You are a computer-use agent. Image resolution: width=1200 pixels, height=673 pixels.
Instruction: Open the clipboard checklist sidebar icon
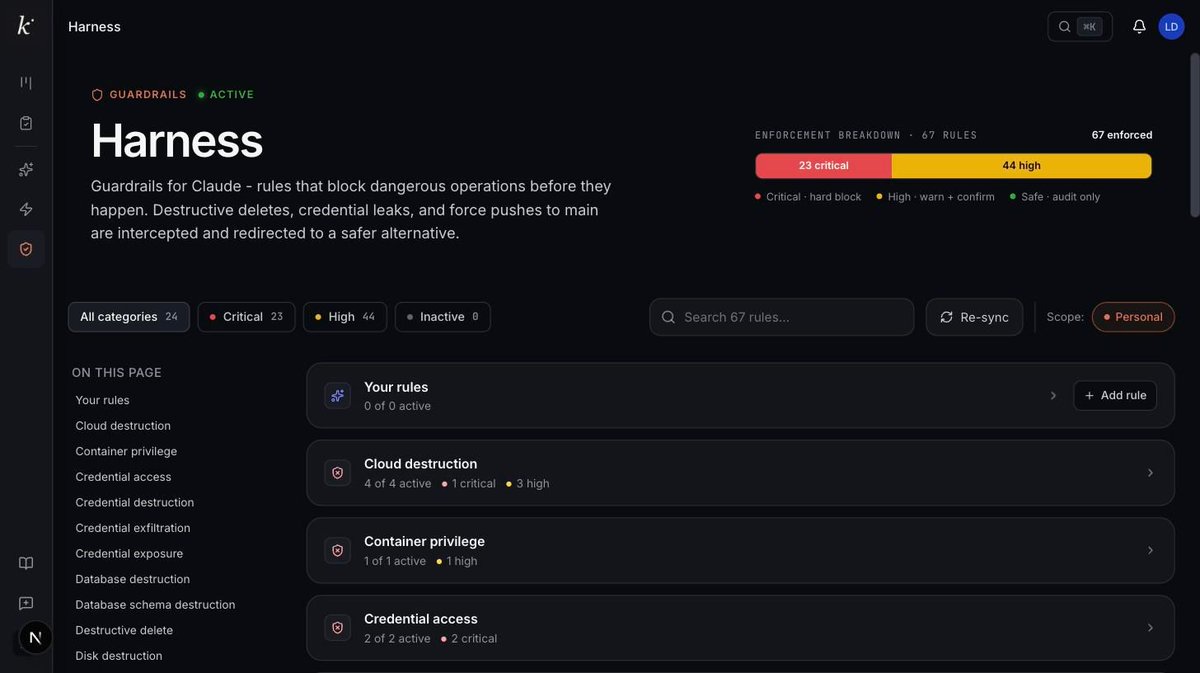coord(26,123)
